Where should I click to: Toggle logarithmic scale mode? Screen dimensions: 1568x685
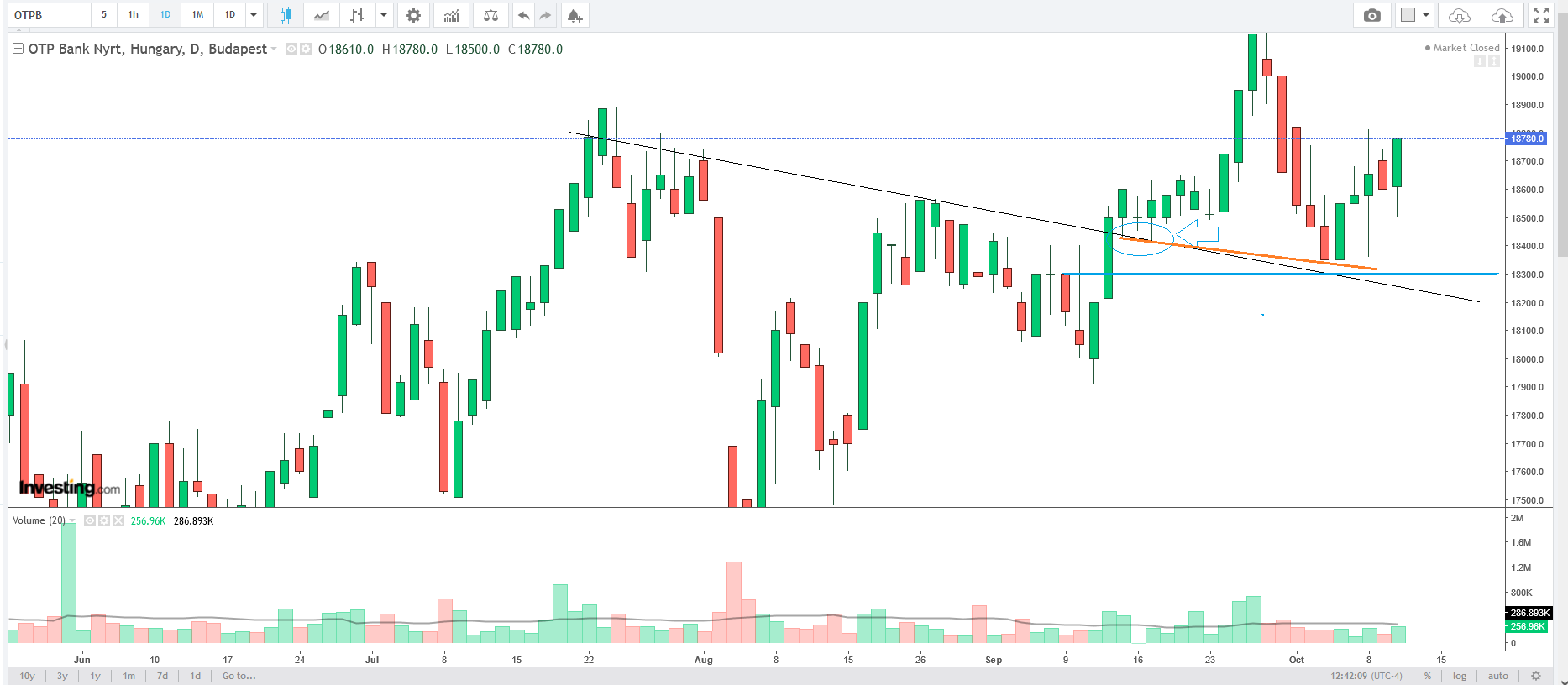[1460, 676]
